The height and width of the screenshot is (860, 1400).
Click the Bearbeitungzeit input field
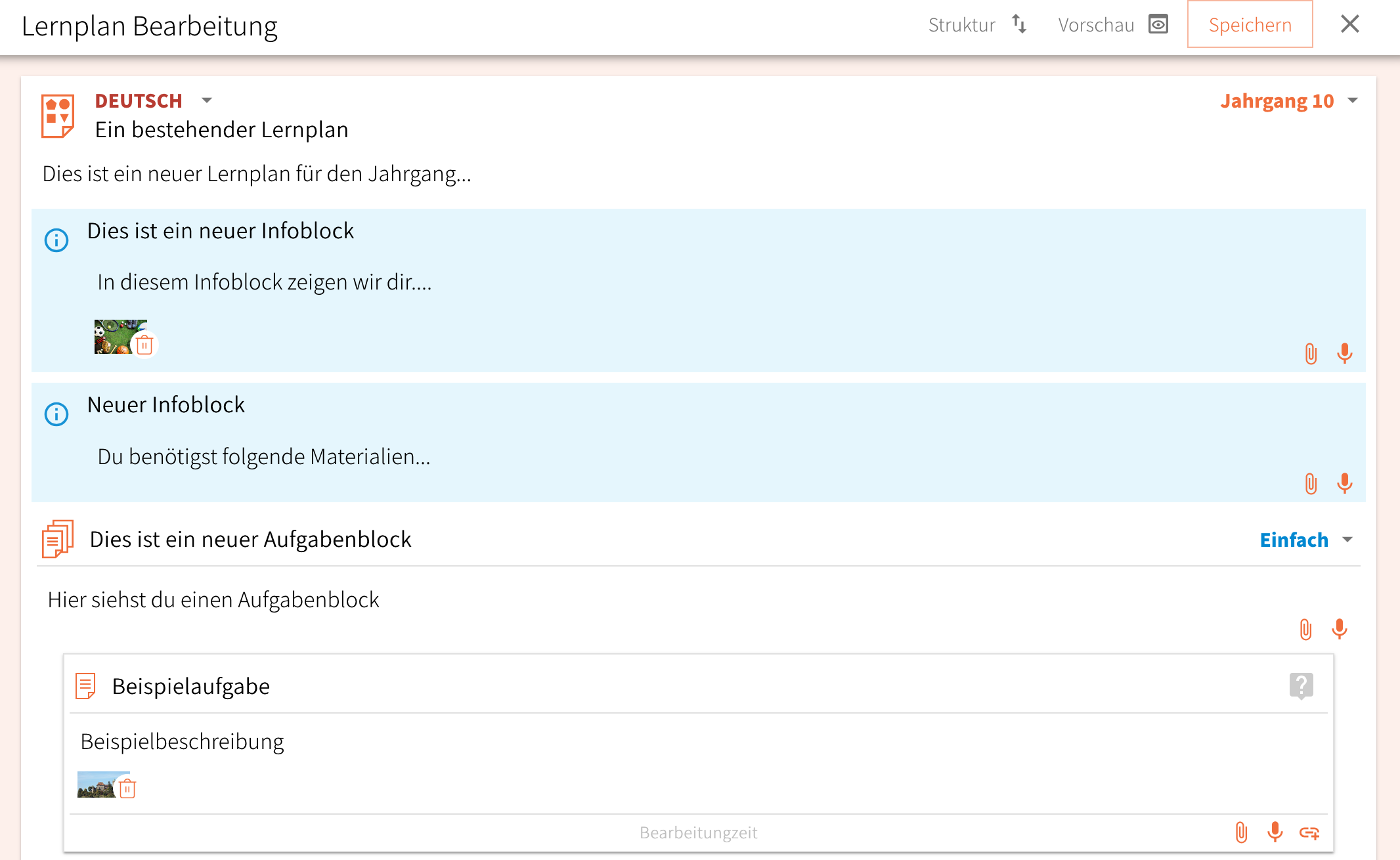pos(698,832)
